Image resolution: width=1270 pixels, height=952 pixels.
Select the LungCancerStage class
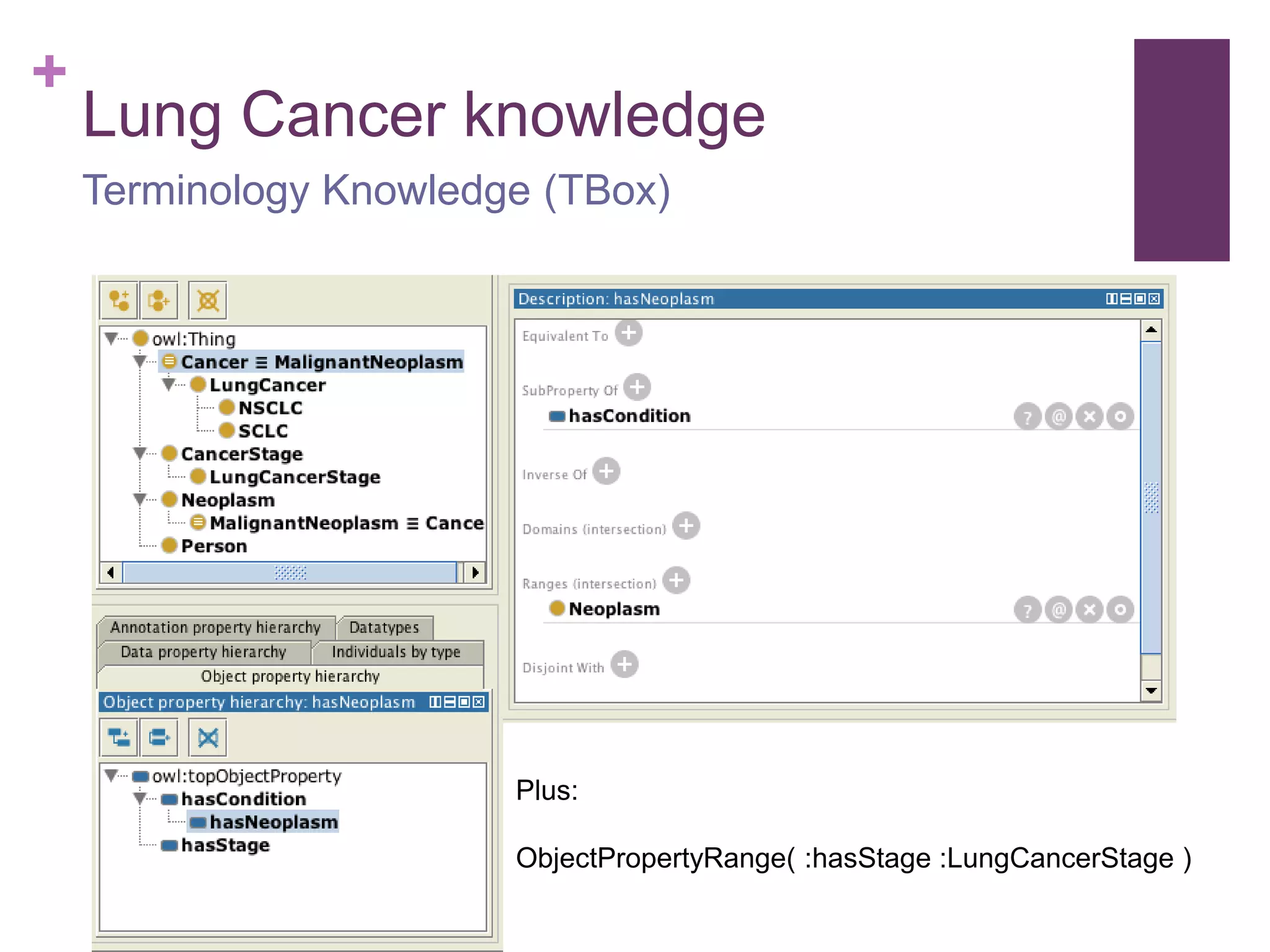click(x=285, y=477)
